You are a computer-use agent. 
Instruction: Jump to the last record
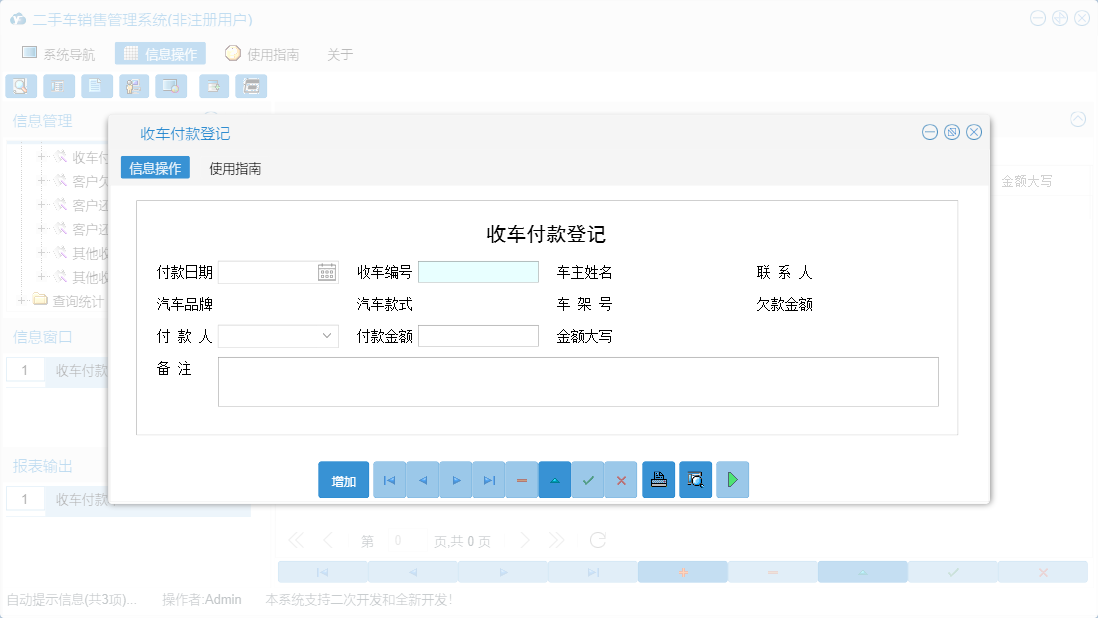[x=488, y=479]
